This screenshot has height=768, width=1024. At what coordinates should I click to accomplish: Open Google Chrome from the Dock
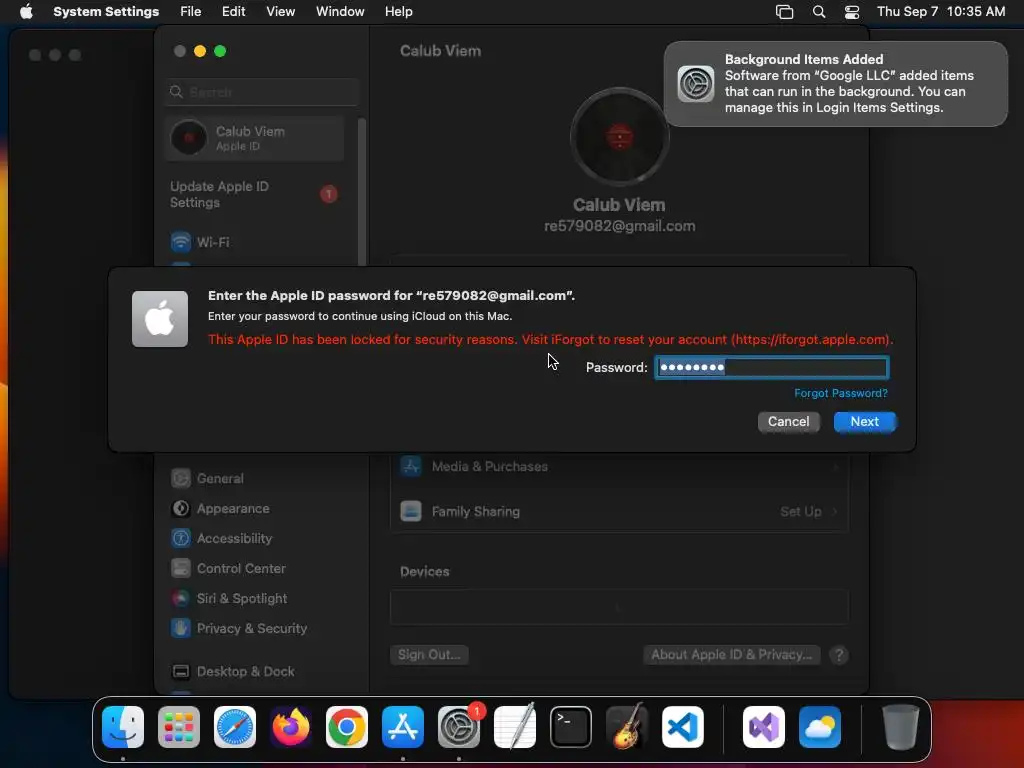coord(347,727)
